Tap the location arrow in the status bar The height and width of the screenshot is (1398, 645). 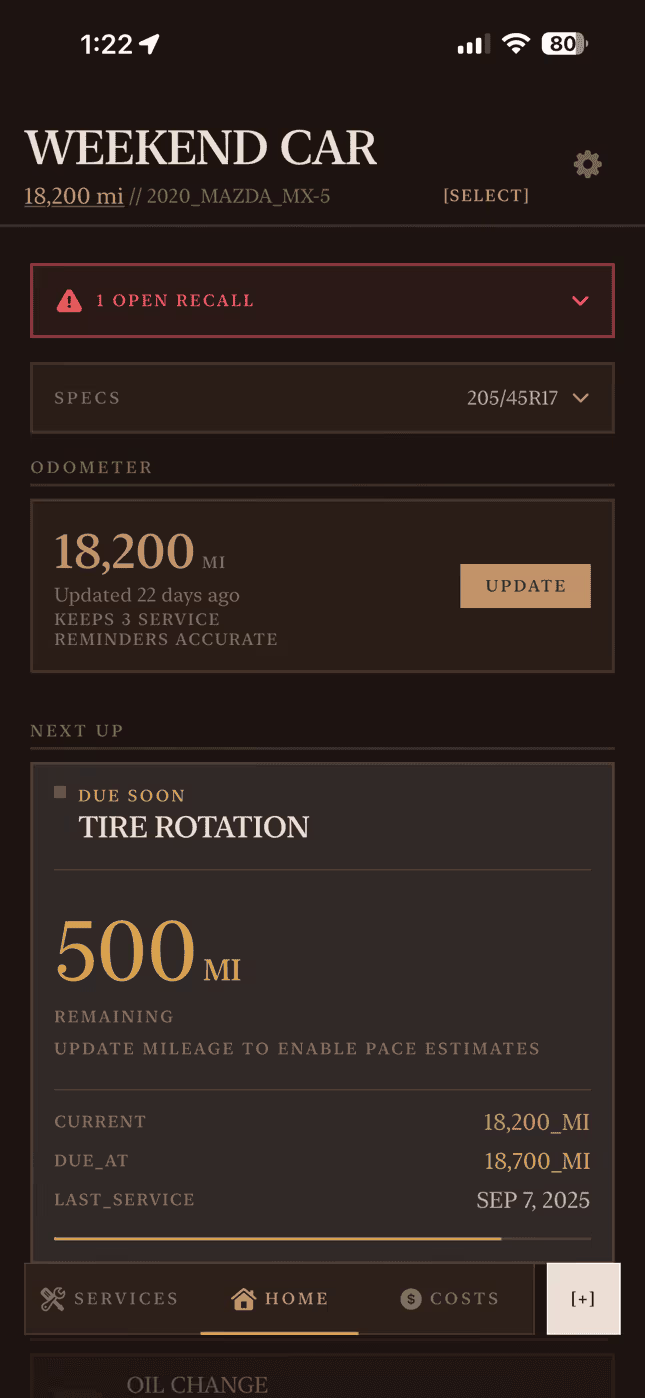point(150,43)
